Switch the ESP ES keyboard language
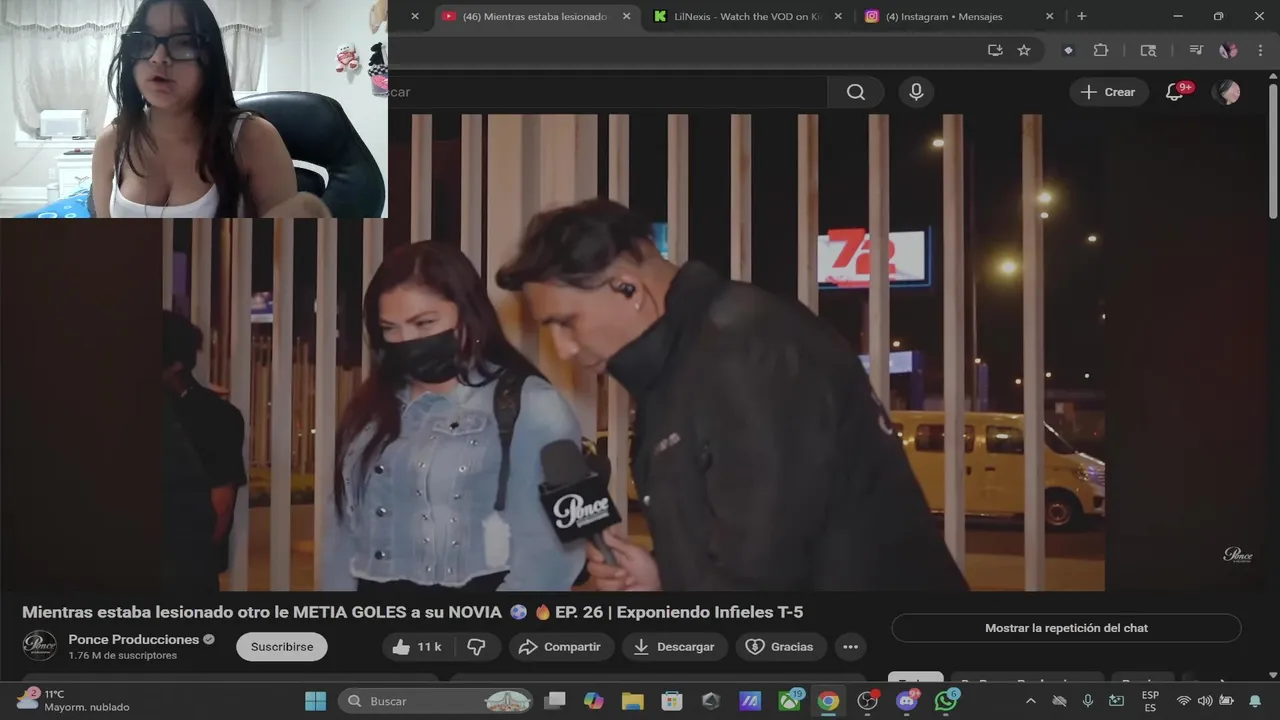 click(1150, 701)
